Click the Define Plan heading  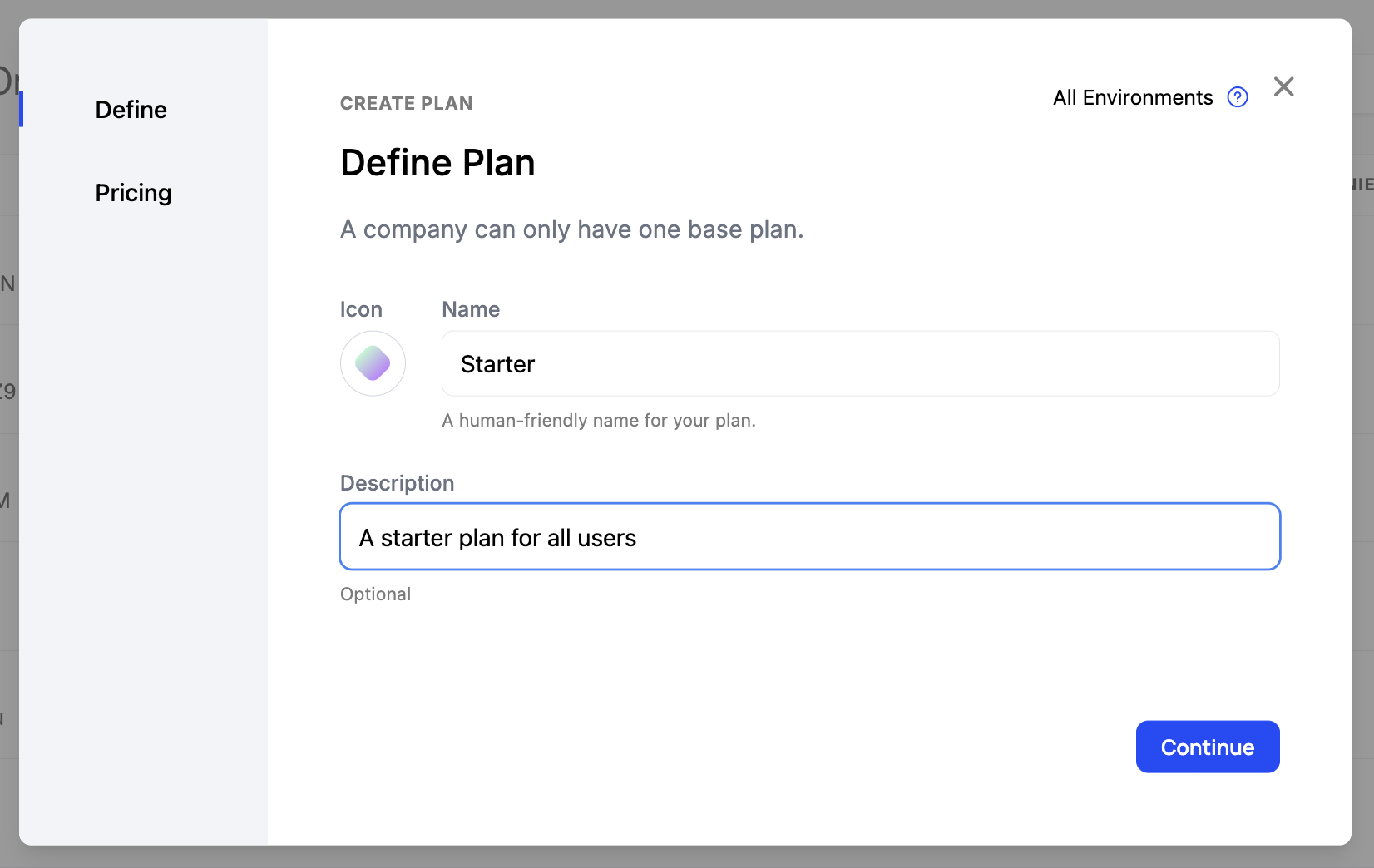(x=437, y=163)
